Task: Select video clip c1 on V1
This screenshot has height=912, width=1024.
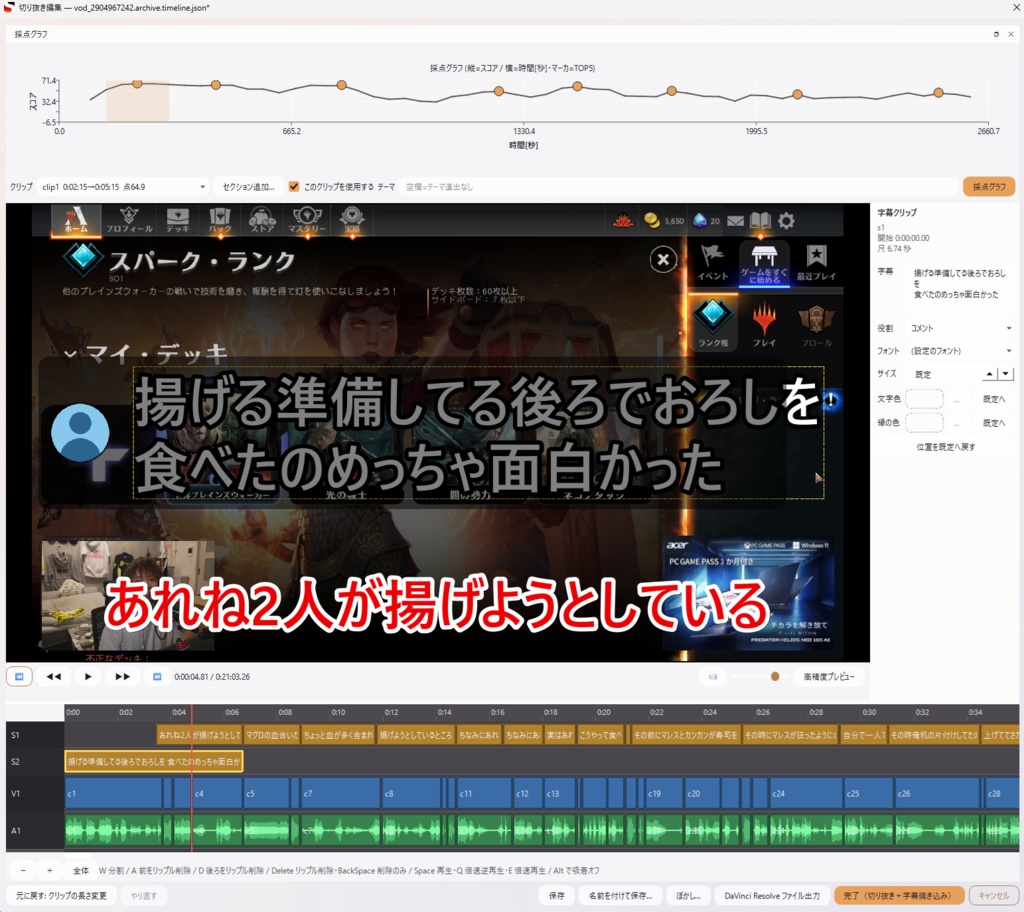Action: click(114, 793)
